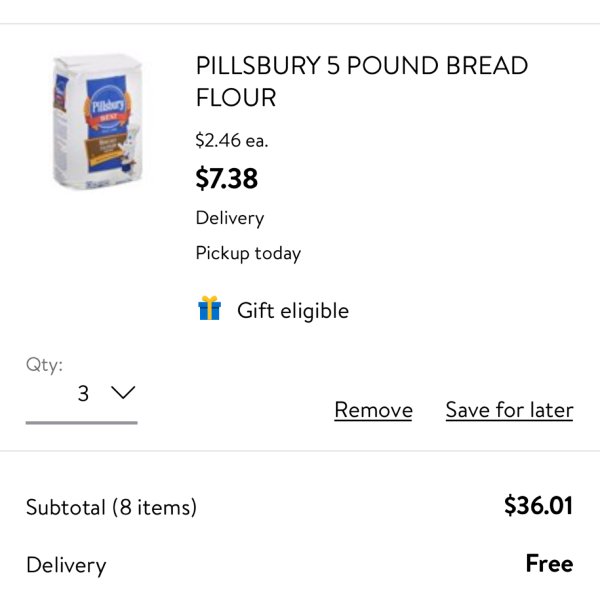Select the Pickup today option
600x600 pixels.
[x=248, y=253]
